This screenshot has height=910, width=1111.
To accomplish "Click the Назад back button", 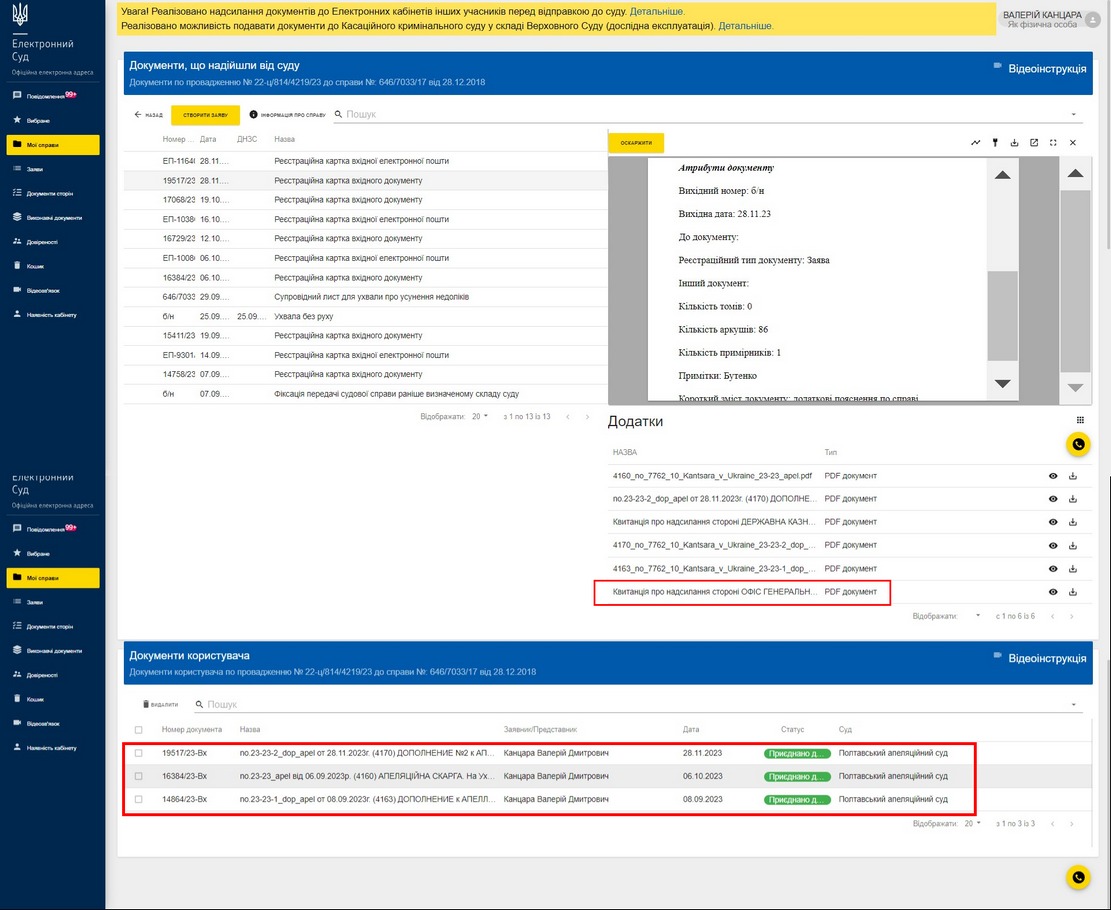I will click(148, 115).
